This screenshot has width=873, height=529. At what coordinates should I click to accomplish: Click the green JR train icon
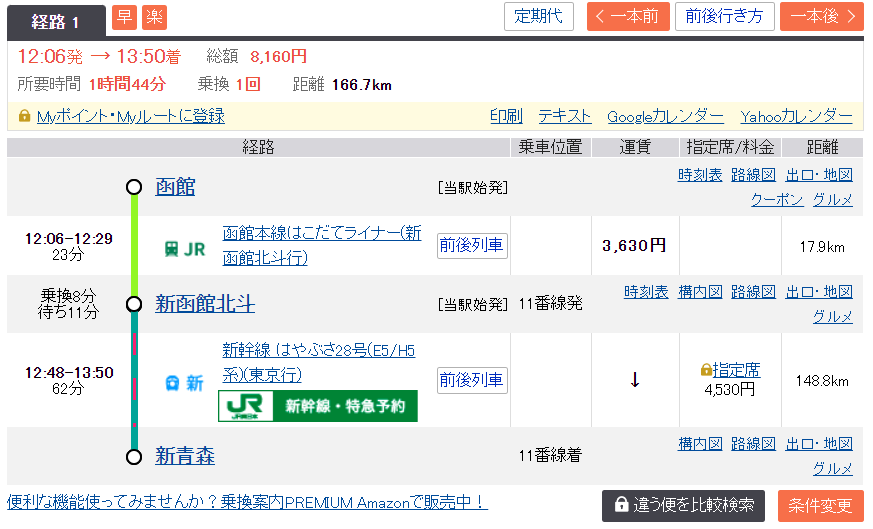184,249
